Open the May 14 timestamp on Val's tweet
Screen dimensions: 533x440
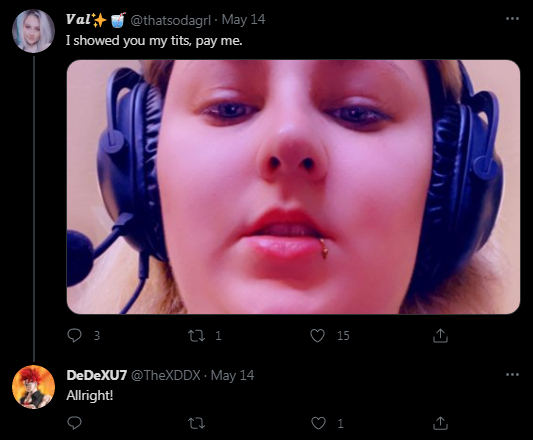point(243,20)
